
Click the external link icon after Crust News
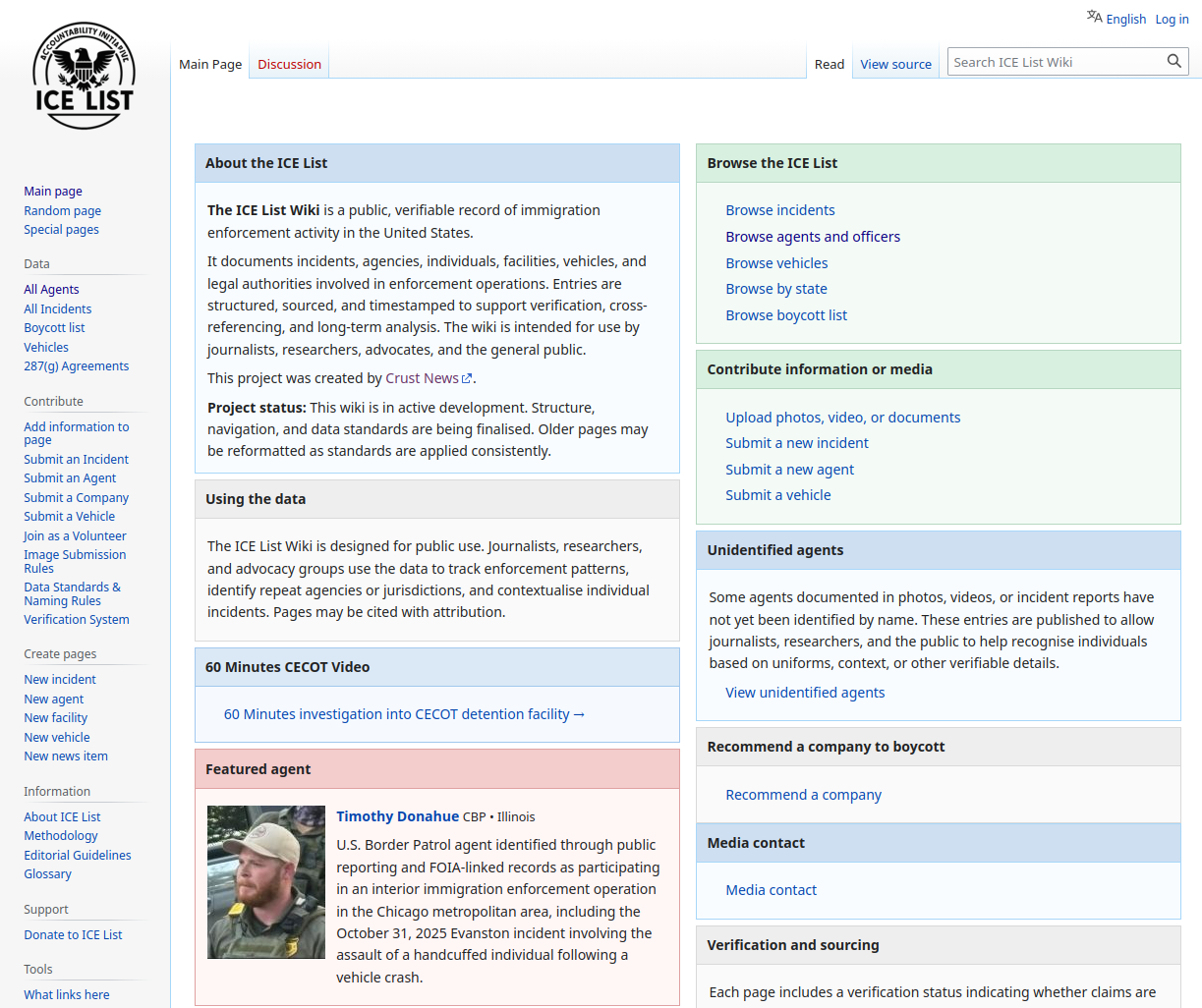468,378
